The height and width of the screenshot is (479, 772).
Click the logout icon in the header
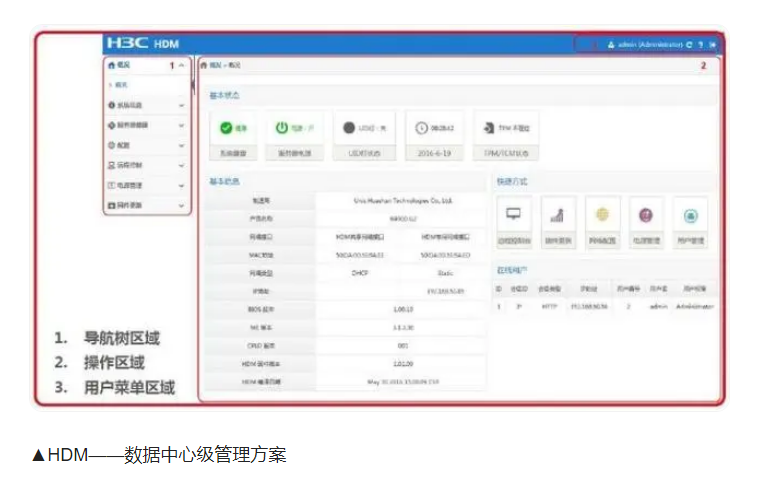(x=712, y=45)
